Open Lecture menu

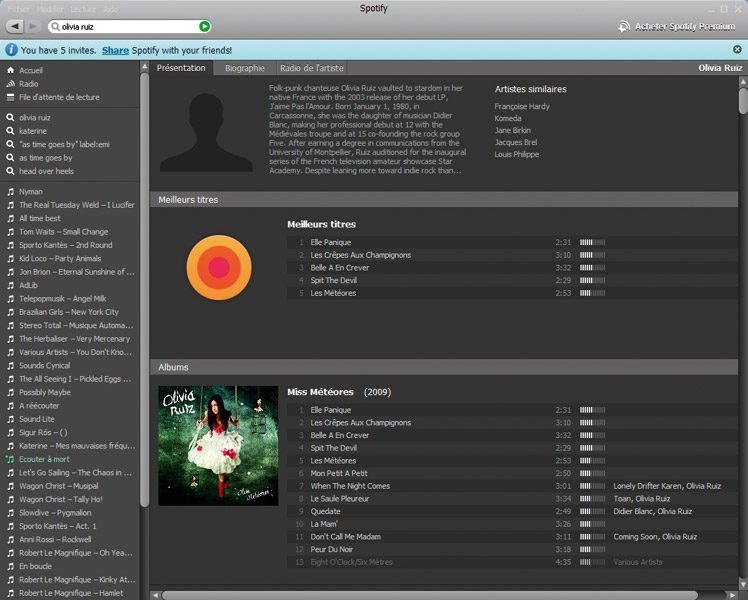[83, 9]
